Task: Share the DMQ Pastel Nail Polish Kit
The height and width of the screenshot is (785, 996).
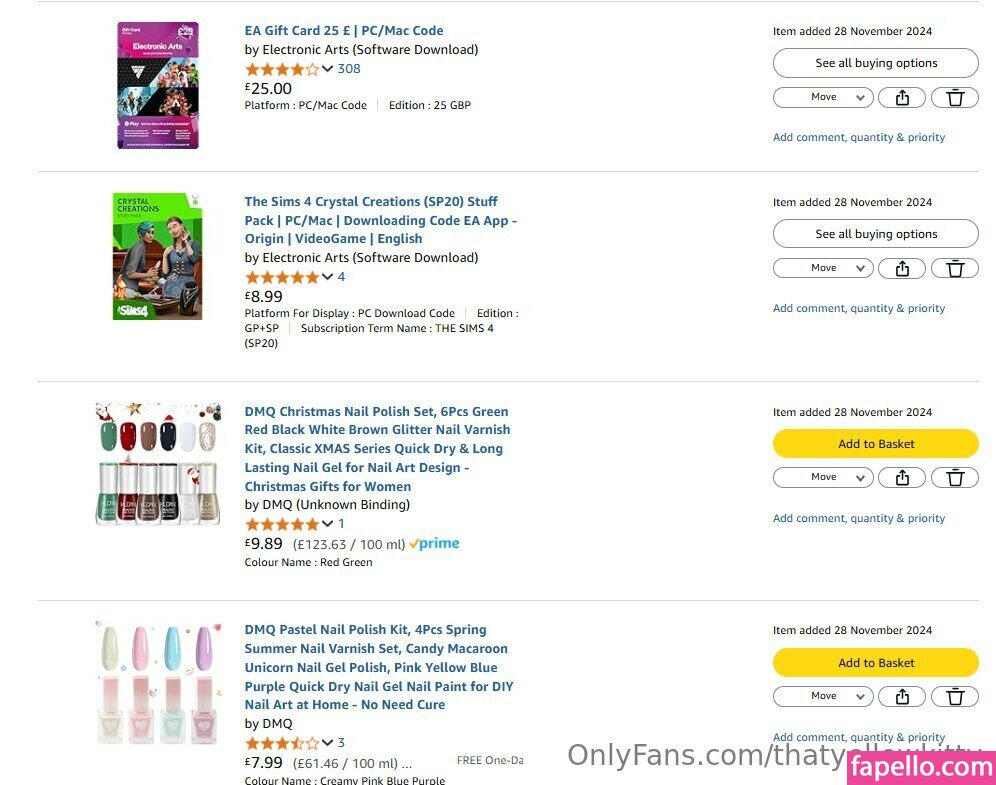Action: pos(902,697)
